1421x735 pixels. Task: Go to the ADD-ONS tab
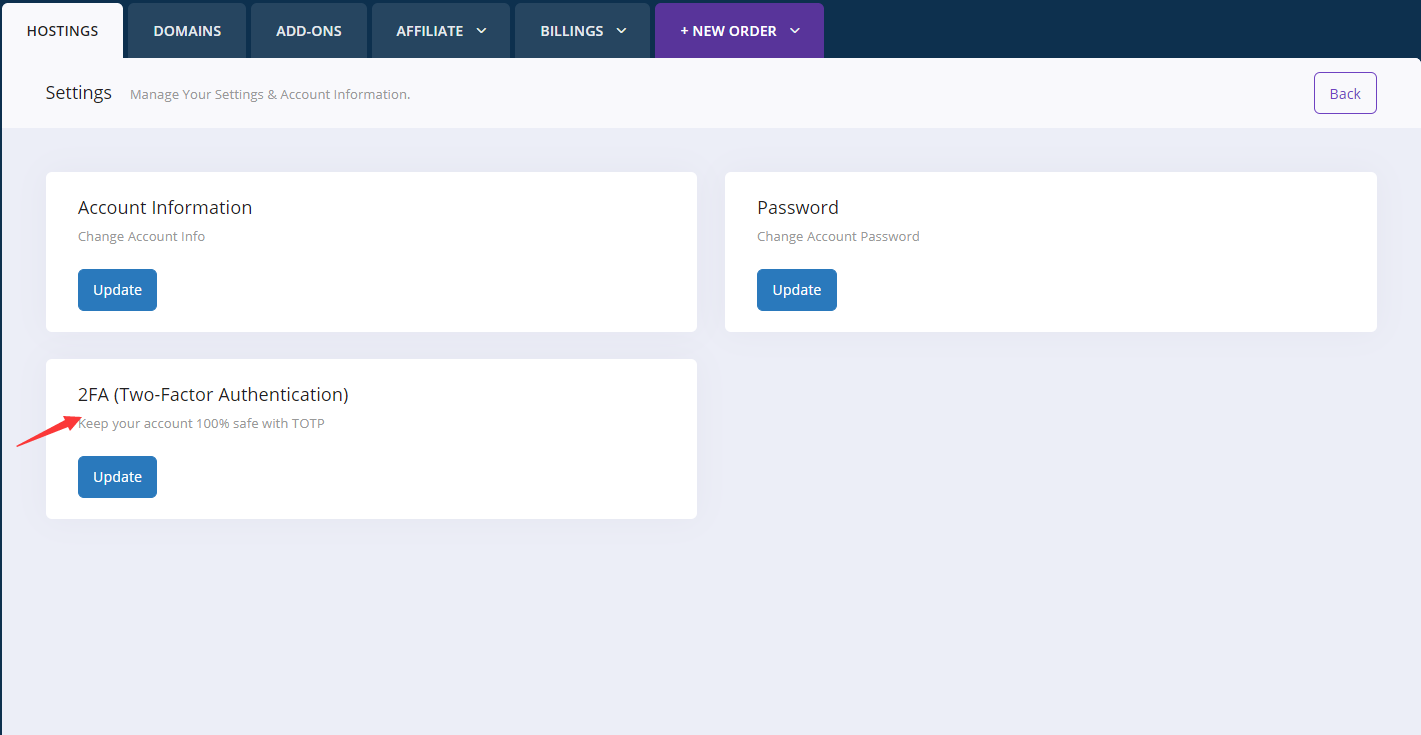point(309,31)
